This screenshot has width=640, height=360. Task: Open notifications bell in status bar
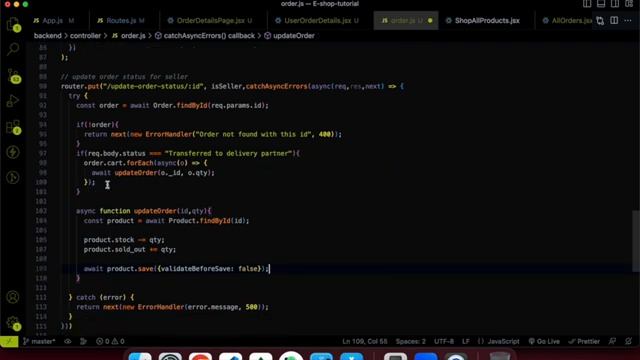coord(629,342)
